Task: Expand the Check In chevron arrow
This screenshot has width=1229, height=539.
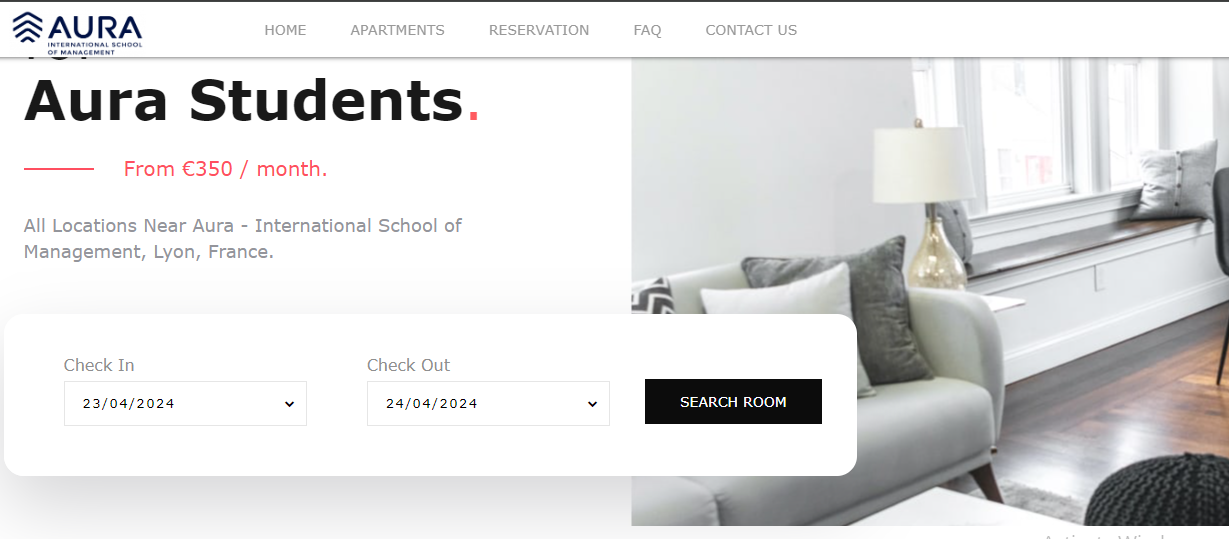Action: tap(289, 404)
